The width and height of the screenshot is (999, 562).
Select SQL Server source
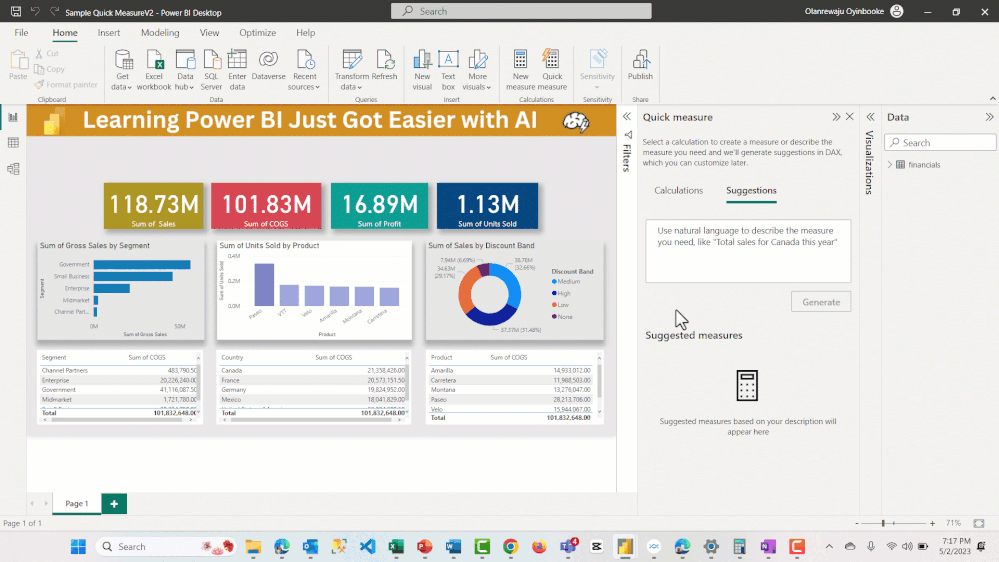coord(212,60)
